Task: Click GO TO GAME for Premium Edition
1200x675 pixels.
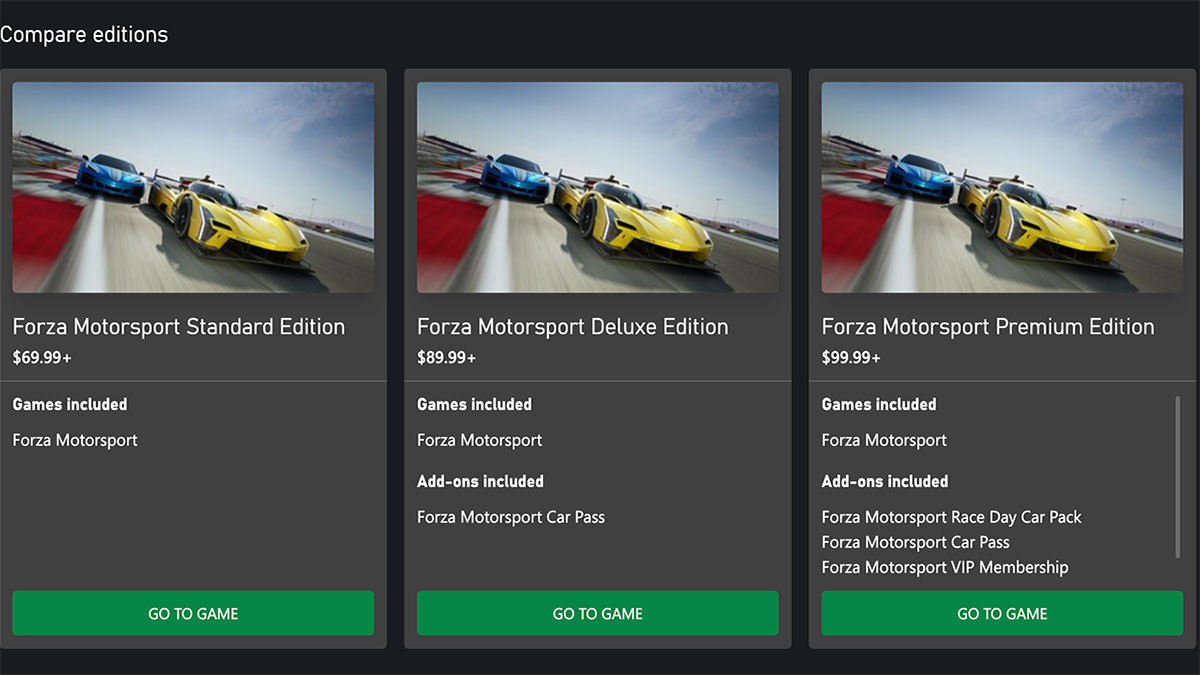Action: point(1001,613)
